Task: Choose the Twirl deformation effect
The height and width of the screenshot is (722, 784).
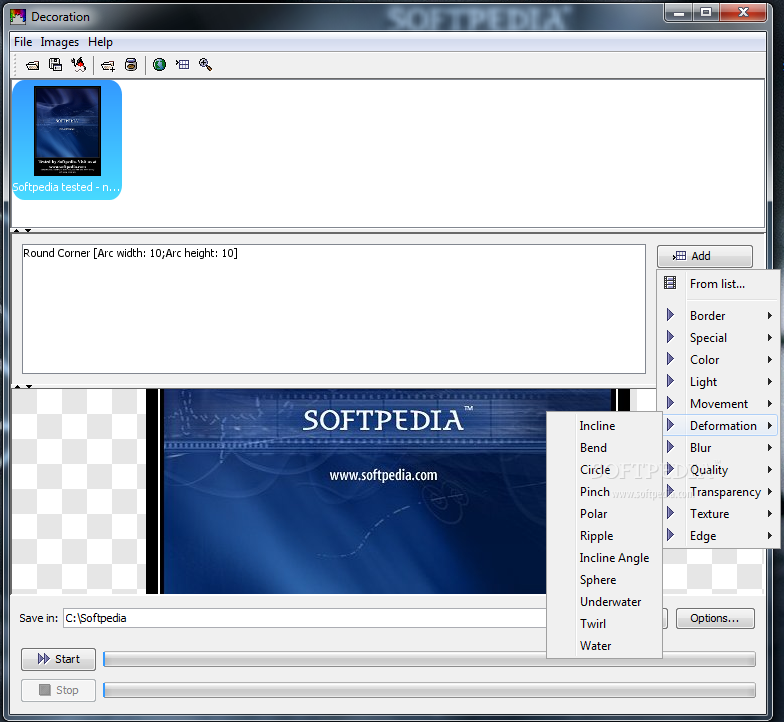Action: pyautogui.click(x=604, y=624)
